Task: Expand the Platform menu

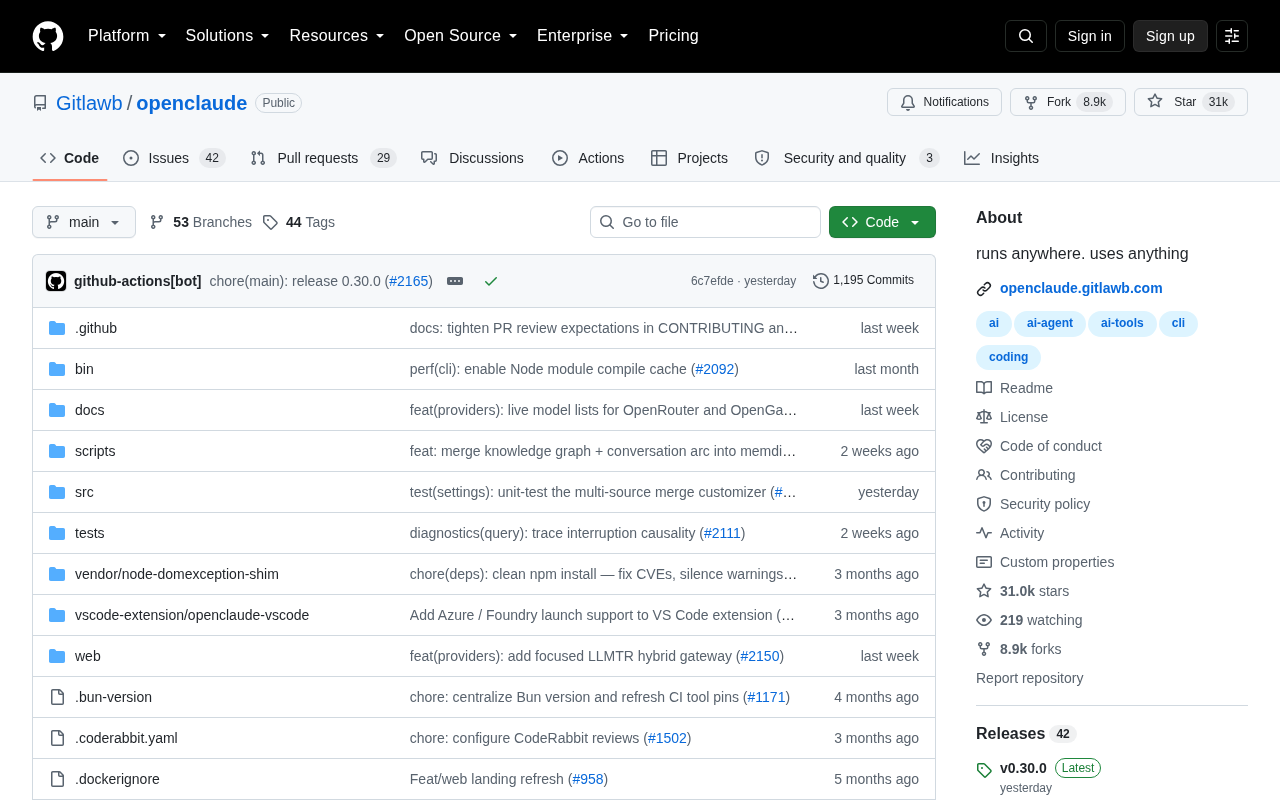Action: (127, 36)
